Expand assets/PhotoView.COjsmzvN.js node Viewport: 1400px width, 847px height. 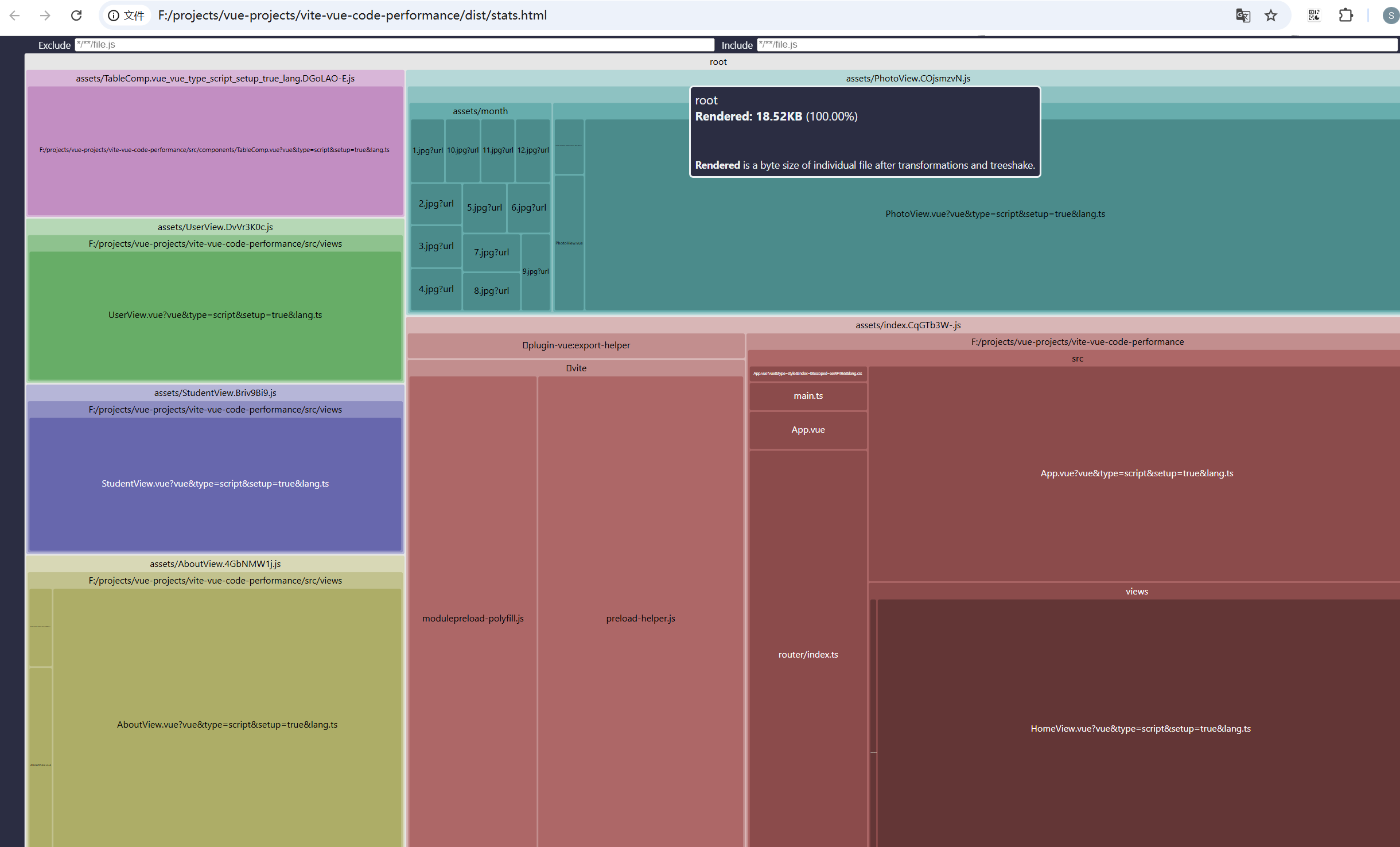[908, 79]
